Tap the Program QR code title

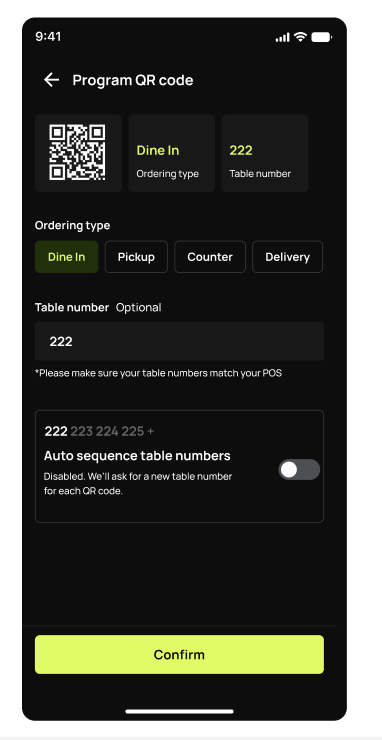point(133,80)
